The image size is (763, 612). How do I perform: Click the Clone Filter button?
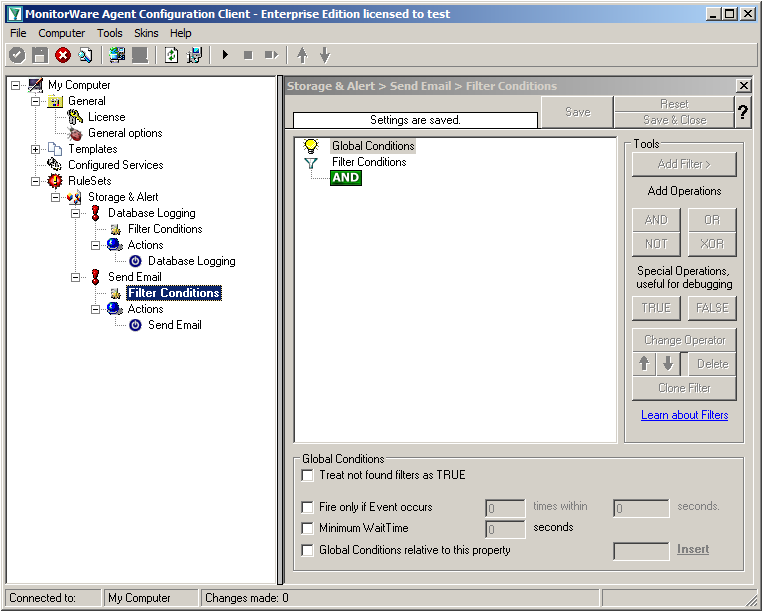tap(684, 388)
